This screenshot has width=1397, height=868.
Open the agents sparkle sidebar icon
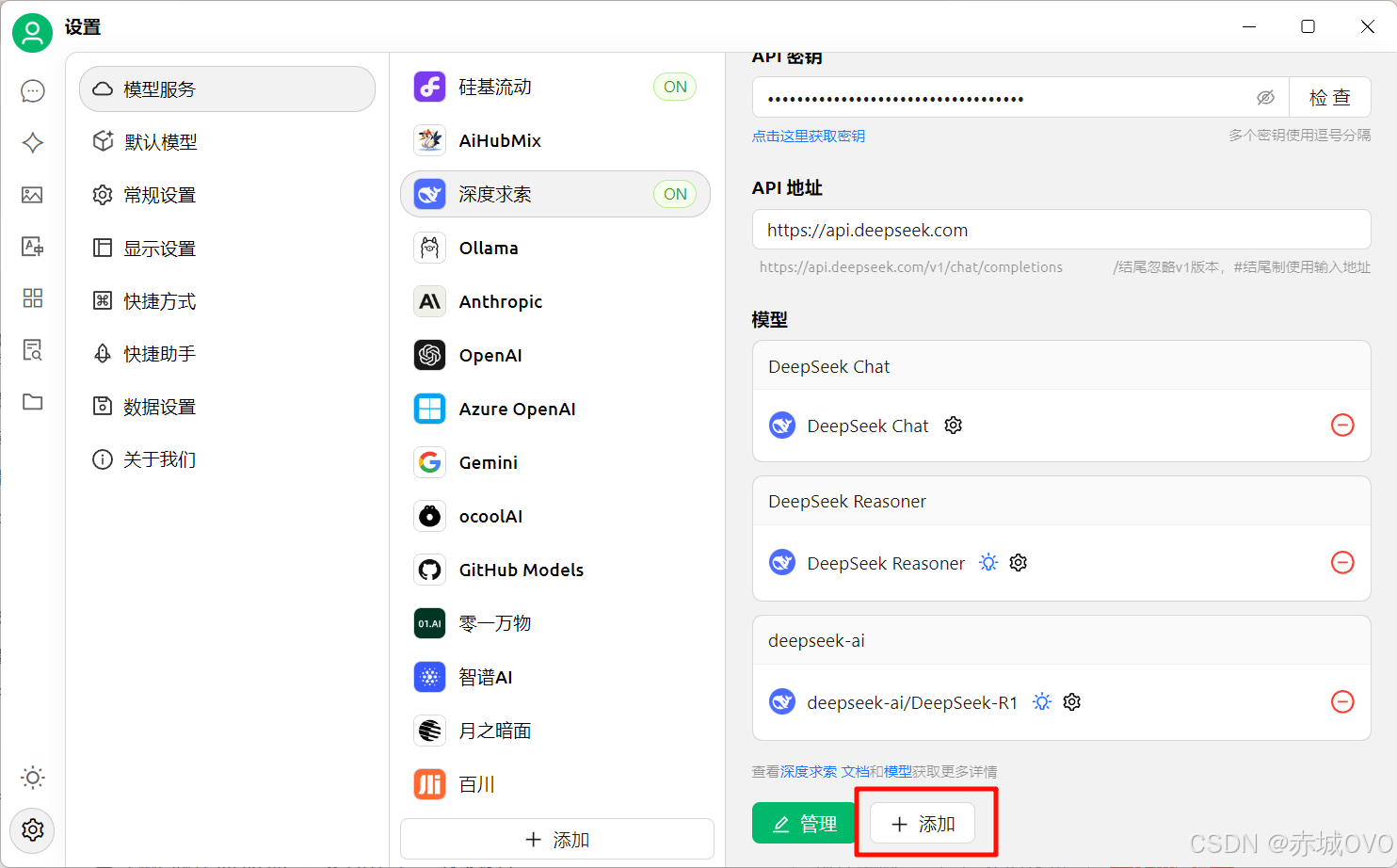click(33, 143)
